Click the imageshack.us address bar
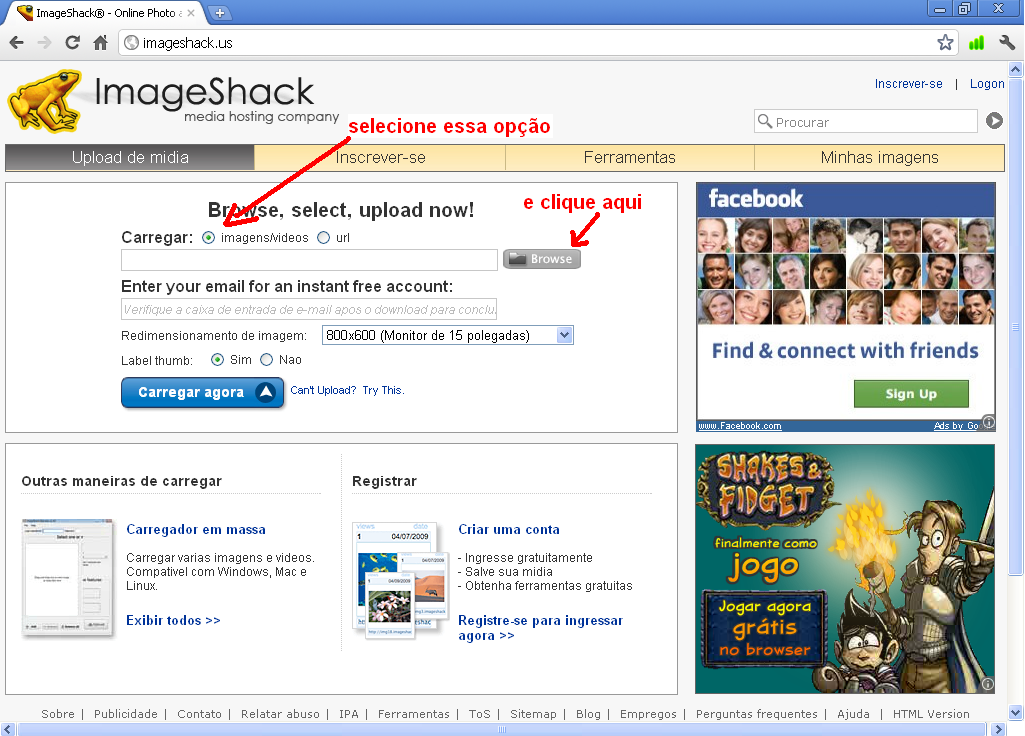Image resolution: width=1025 pixels, height=736 pixels. (x=536, y=43)
